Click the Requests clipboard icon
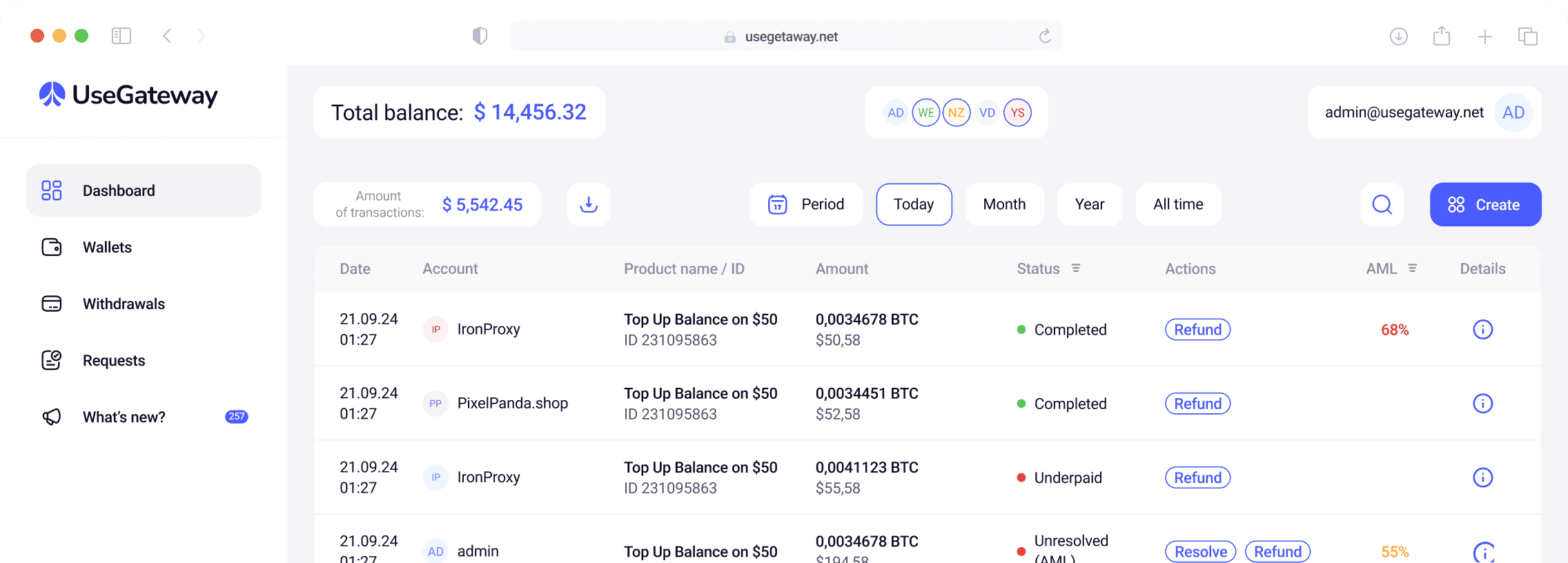Image resolution: width=1568 pixels, height=563 pixels. [52, 360]
